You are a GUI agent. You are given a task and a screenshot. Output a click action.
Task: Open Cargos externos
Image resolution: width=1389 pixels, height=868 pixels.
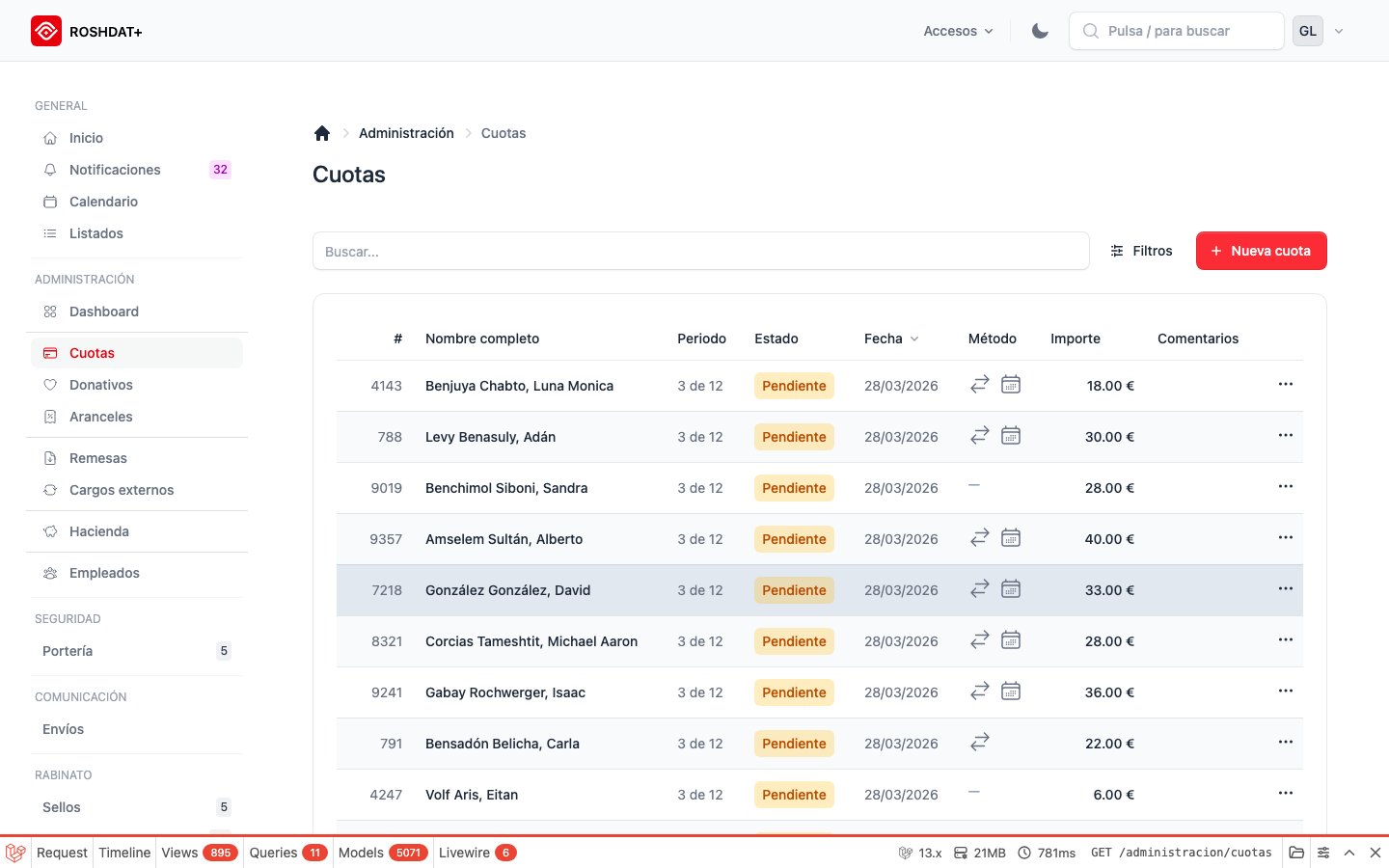(x=122, y=490)
